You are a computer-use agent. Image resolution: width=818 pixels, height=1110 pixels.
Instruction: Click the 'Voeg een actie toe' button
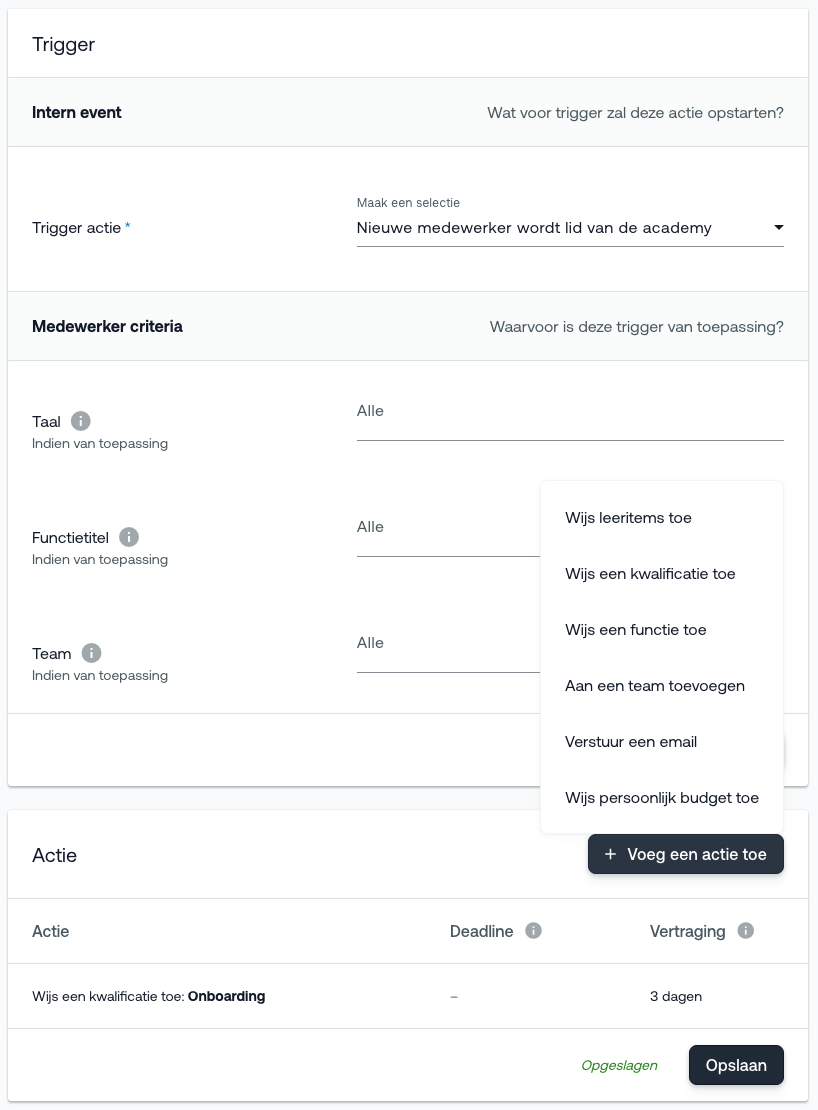pyautogui.click(x=685, y=855)
